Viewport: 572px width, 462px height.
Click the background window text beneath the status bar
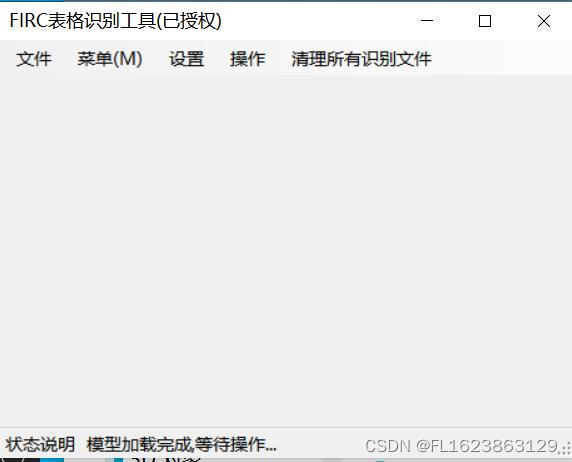tap(166, 459)
